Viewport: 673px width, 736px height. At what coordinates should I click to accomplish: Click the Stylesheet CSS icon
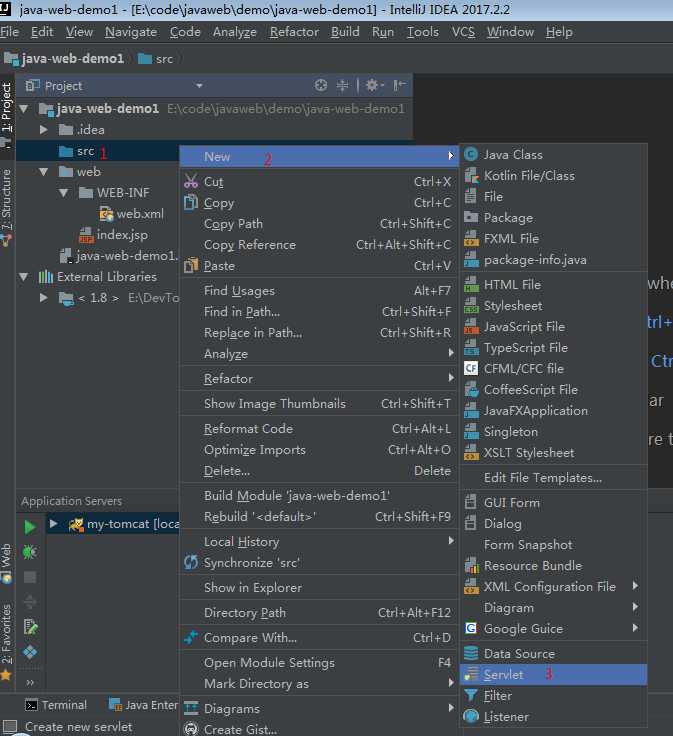point(471,306)
